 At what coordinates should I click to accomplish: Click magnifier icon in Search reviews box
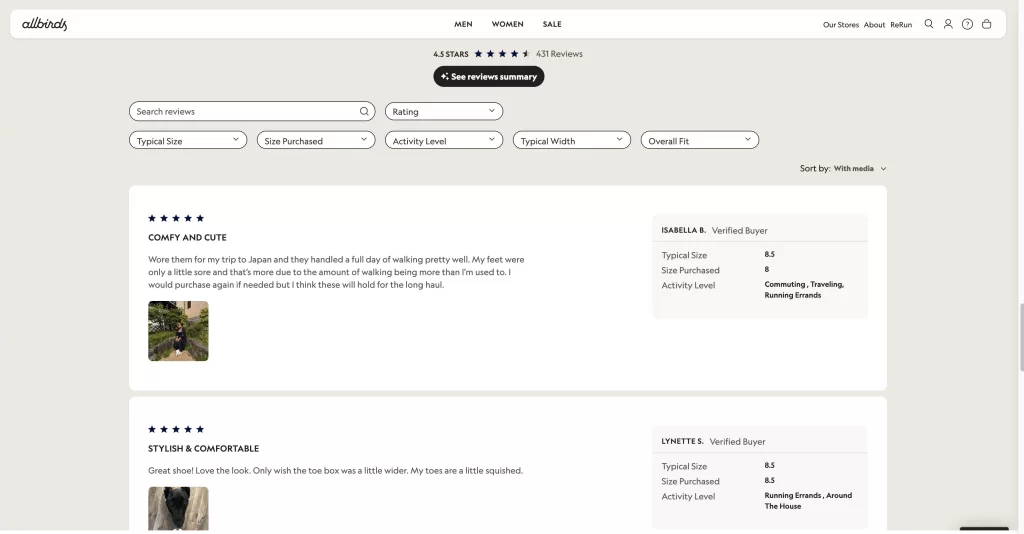pyautogui.click(x=365, y=112)
